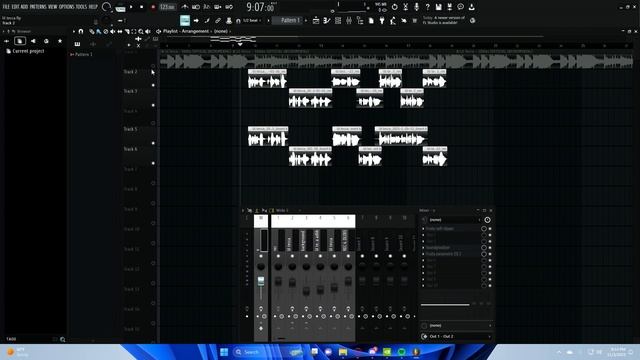This screenshot has height=360, width=640.
Task: Open the HELP menu
Action: [x=93, y=7]
